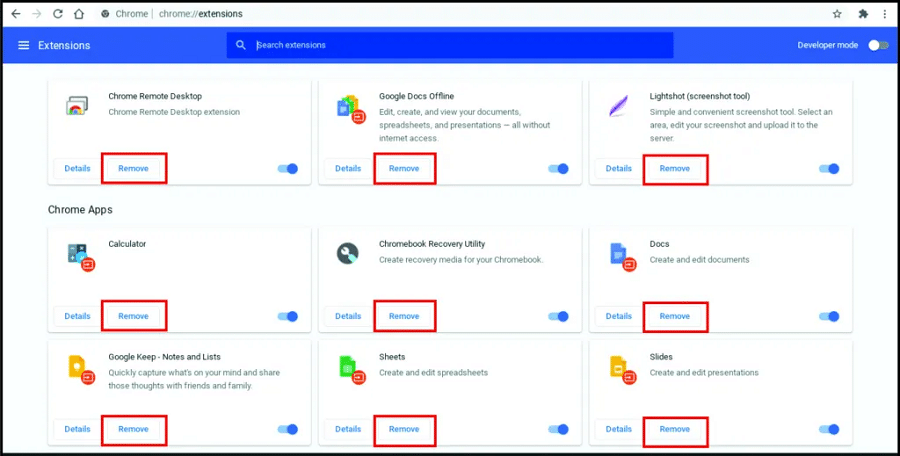
Task: View Details of Lightshot extension
Action: tap(619, 169)
